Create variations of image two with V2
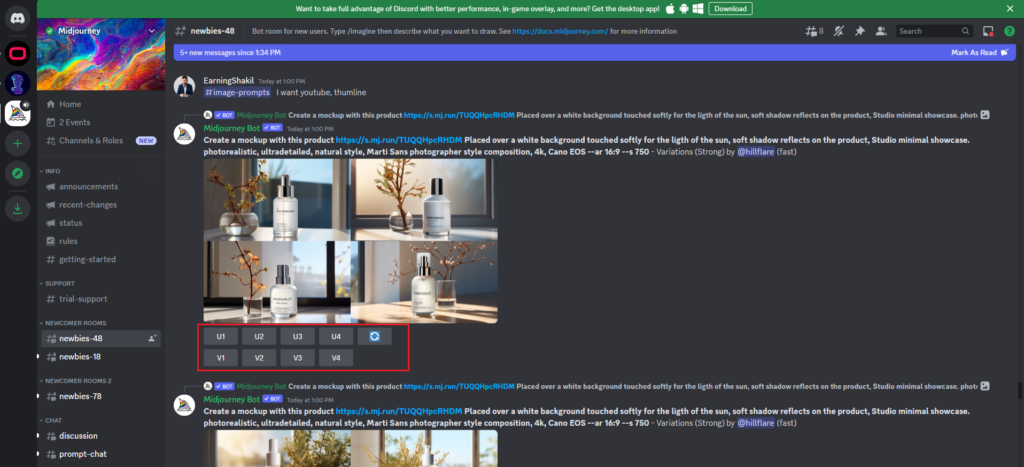 point(259,357)
